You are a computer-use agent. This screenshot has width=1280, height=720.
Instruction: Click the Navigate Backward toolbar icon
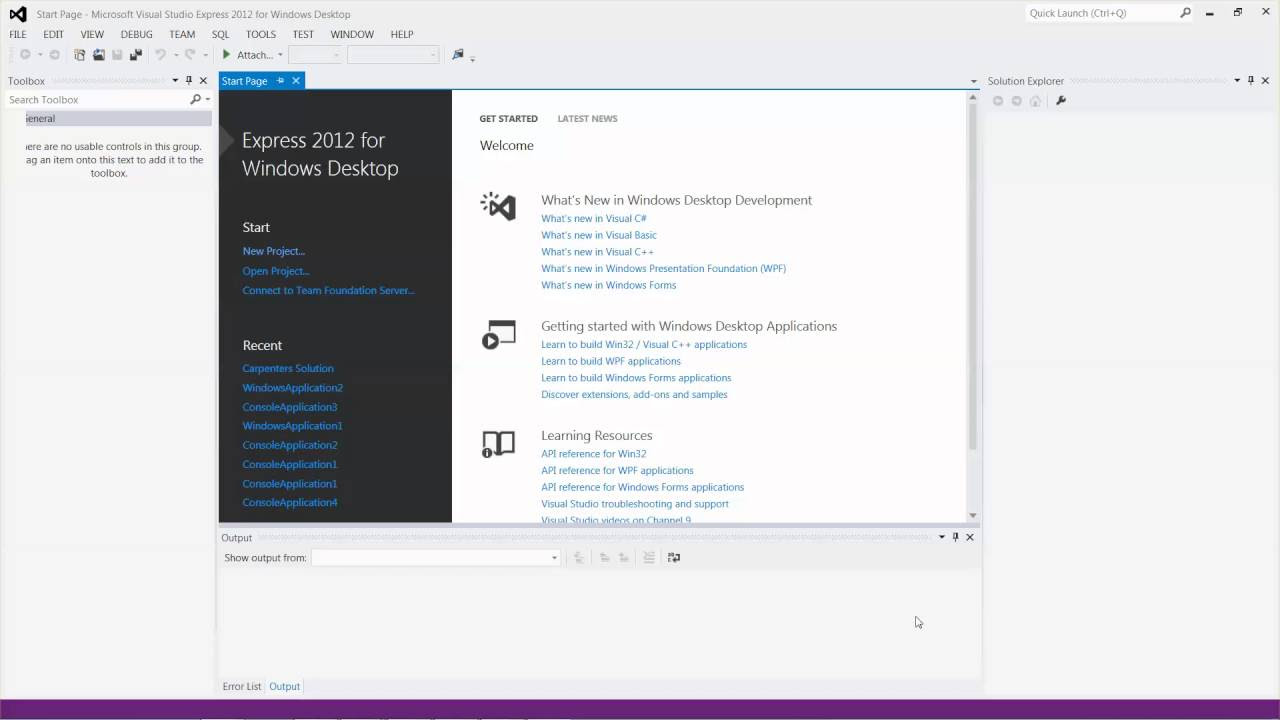coord(25,55)
